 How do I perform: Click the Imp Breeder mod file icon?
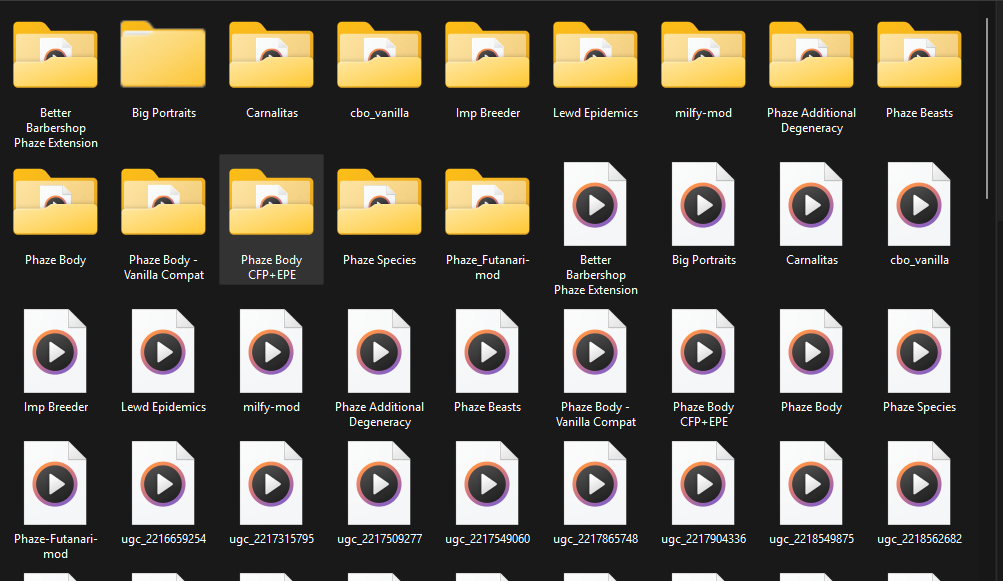[x=55, y=351]
